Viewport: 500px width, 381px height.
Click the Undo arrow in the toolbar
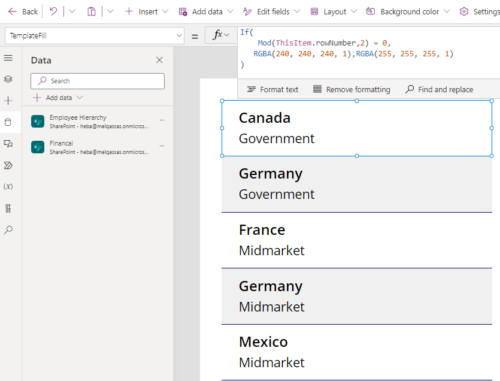coord(53,12)
